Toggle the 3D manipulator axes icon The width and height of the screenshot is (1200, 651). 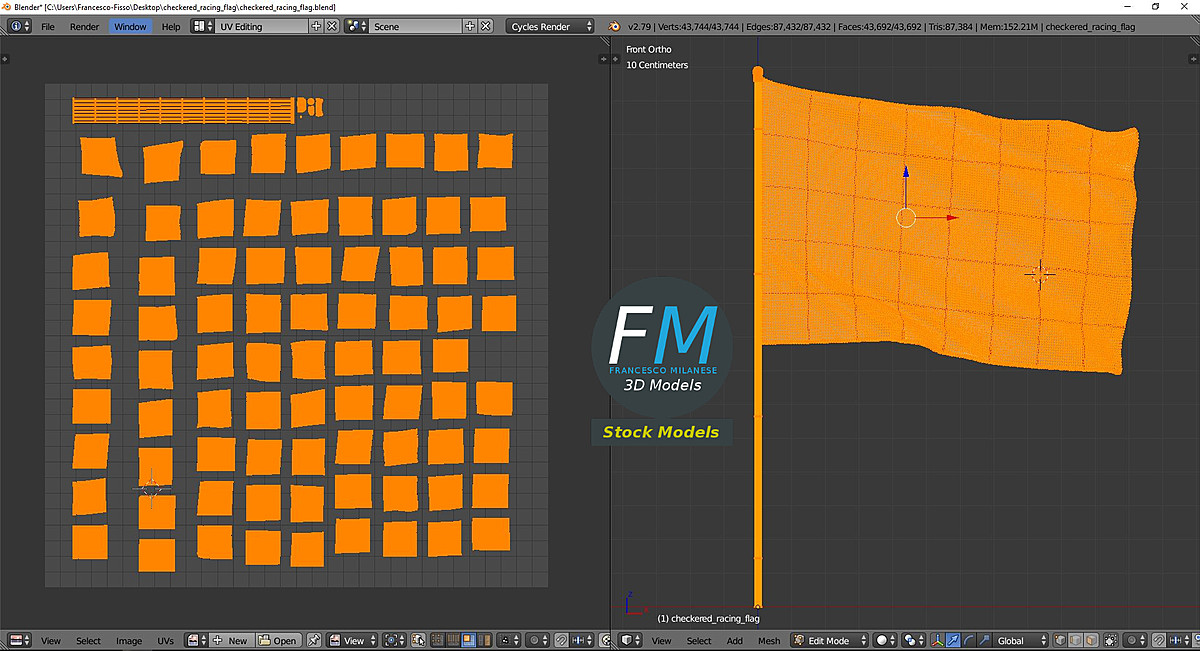pos(938,640)
